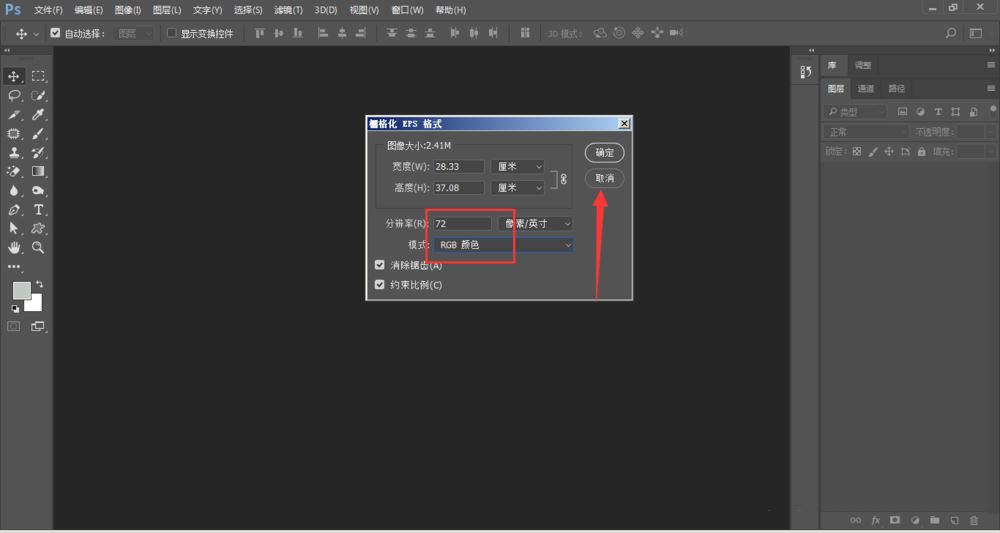
Task: Select the Brush tool
Action: tap(38, 134)
